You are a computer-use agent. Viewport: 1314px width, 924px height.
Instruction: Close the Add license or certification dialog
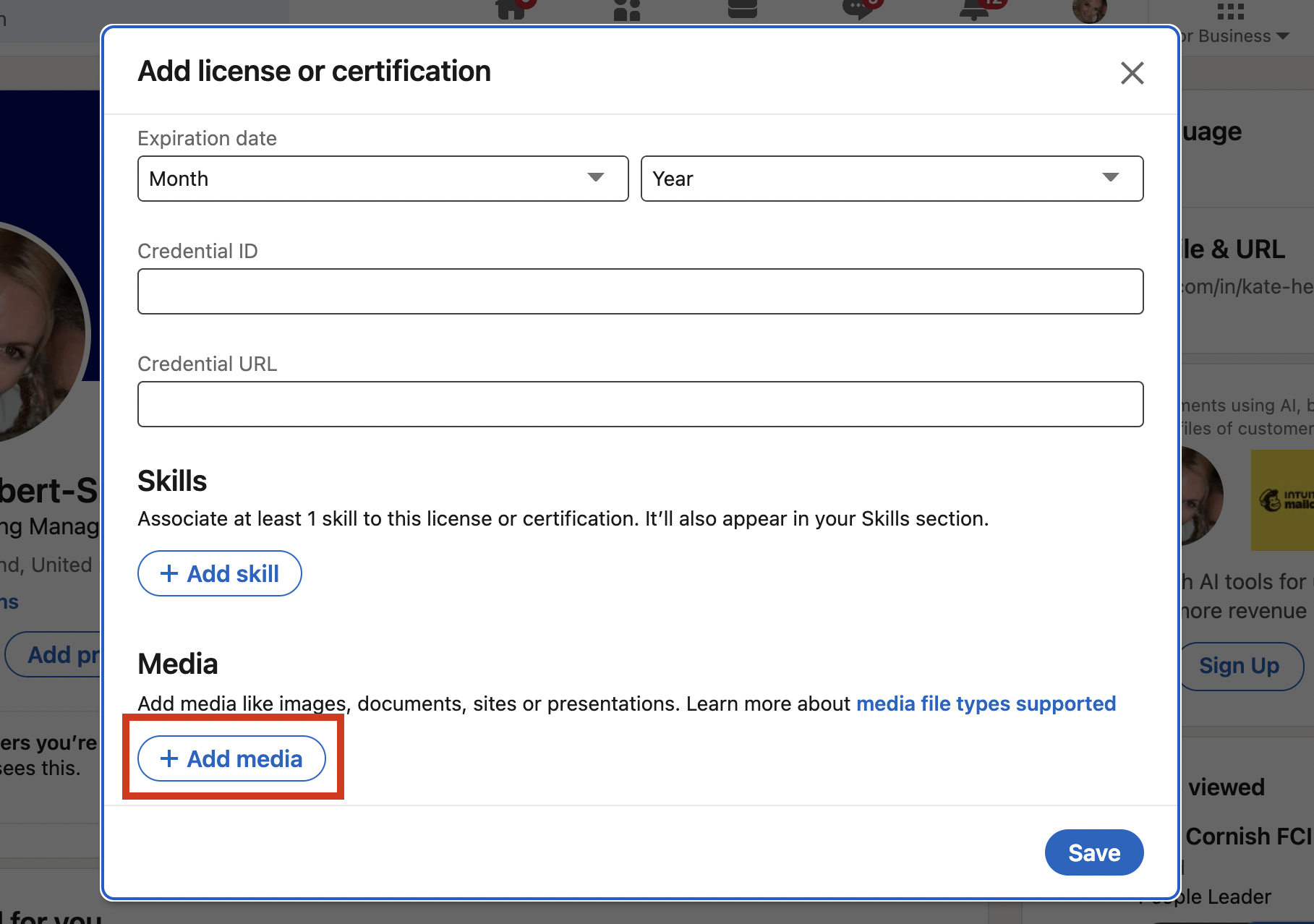click(1132, 73)
